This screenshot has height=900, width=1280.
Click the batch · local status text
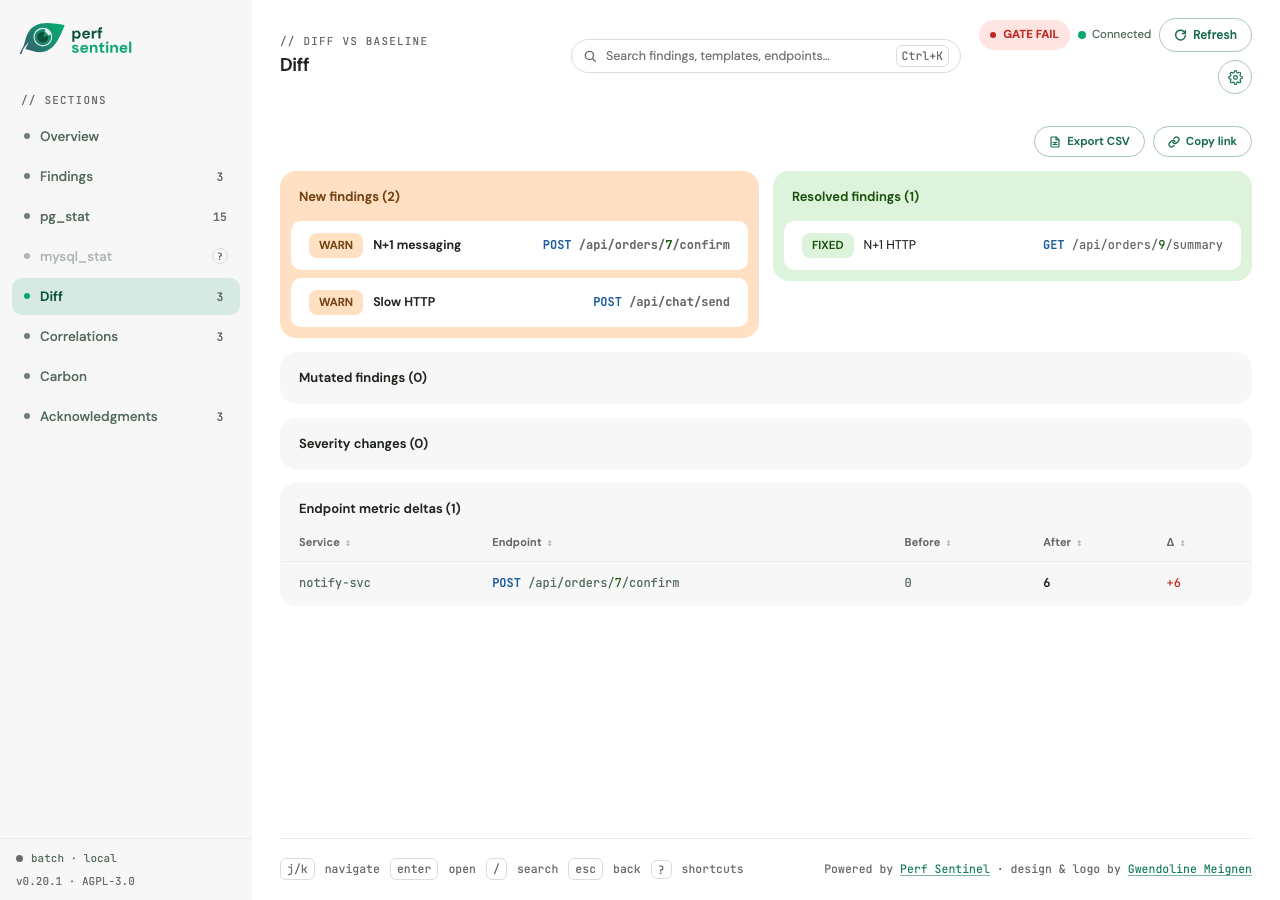(x=66, y=859)
